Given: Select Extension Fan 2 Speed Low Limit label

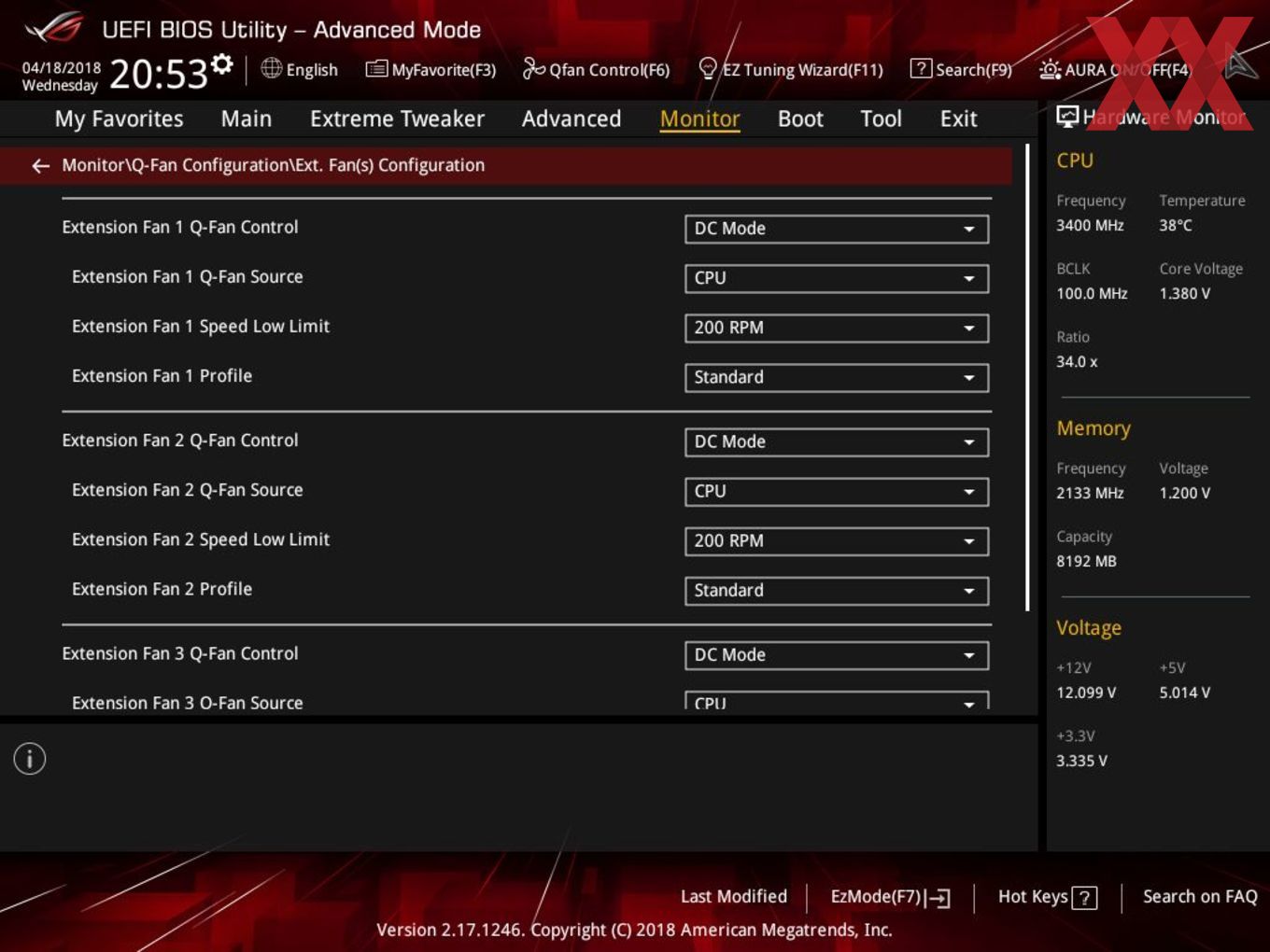Looking at the screenshot, I should pos(201,539).
